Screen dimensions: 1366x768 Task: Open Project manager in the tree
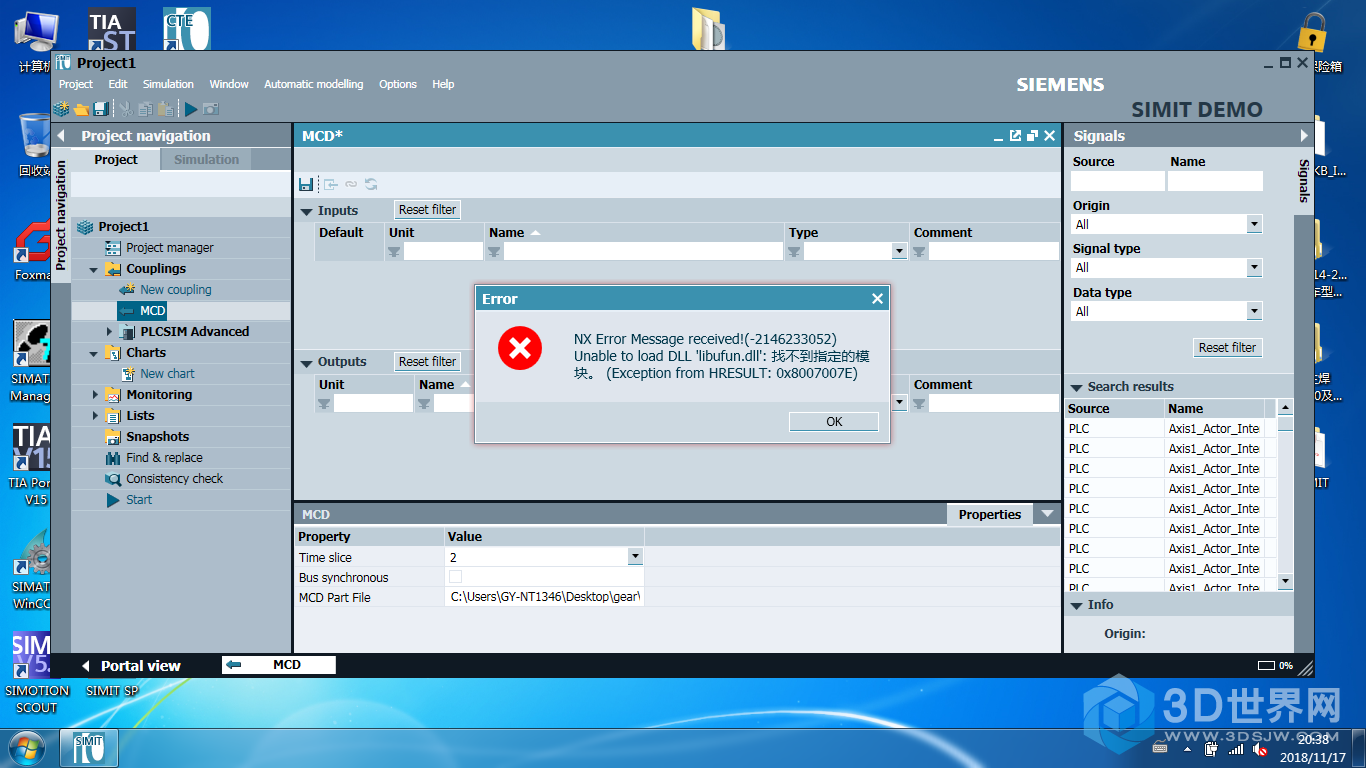[x=169, y=248]
